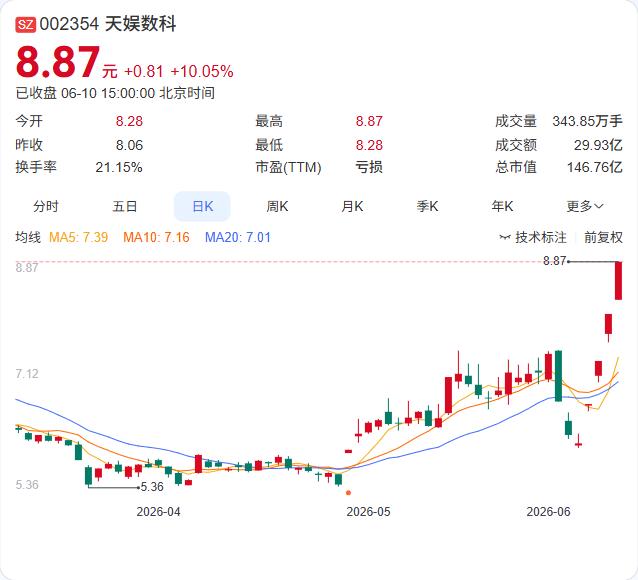Viewport: 638px width, 580px height.
Task: Open the 分时 chart tab
Action: pos(46,206)
